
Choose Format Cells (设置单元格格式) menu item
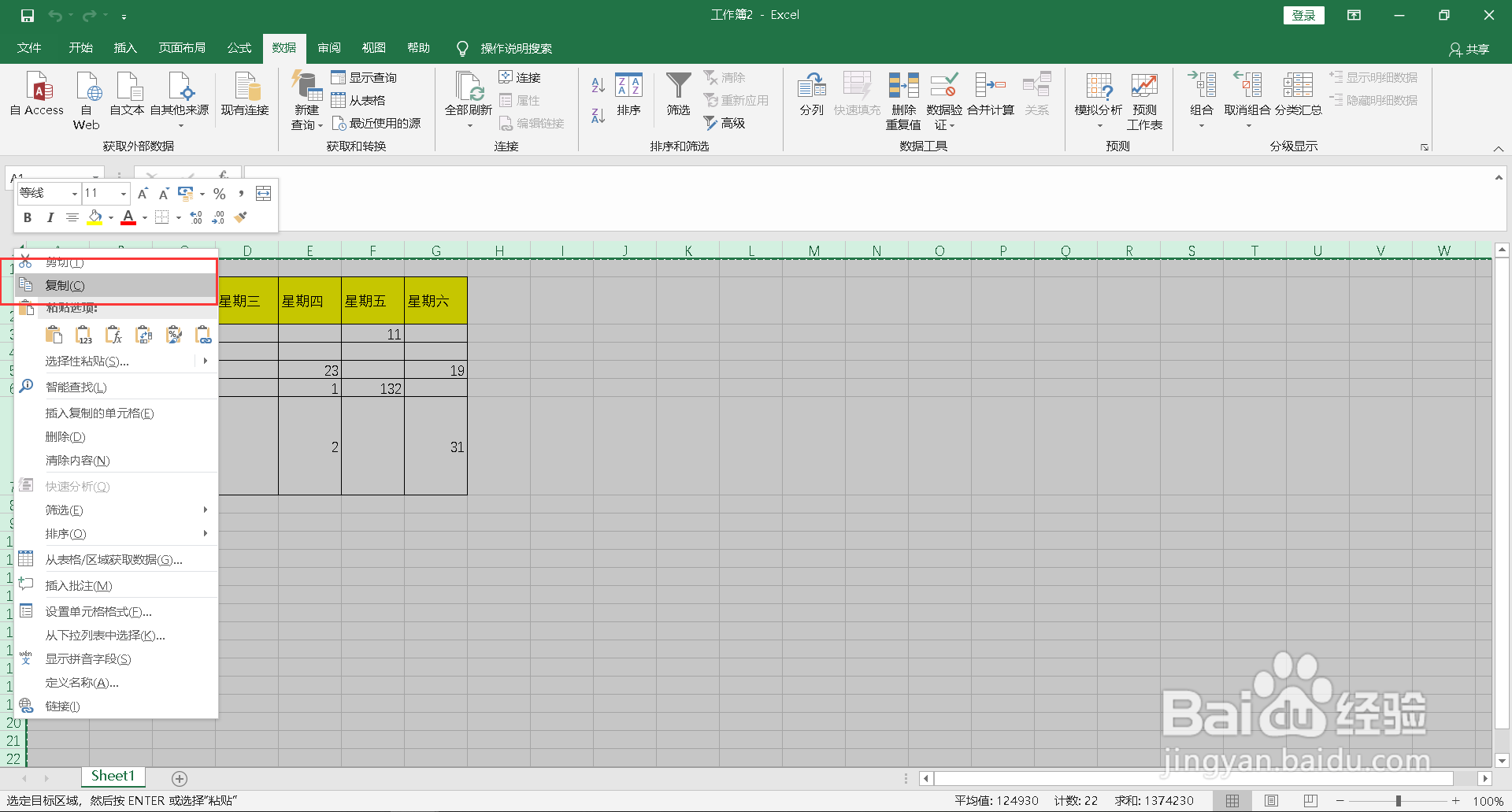point(116,612)
